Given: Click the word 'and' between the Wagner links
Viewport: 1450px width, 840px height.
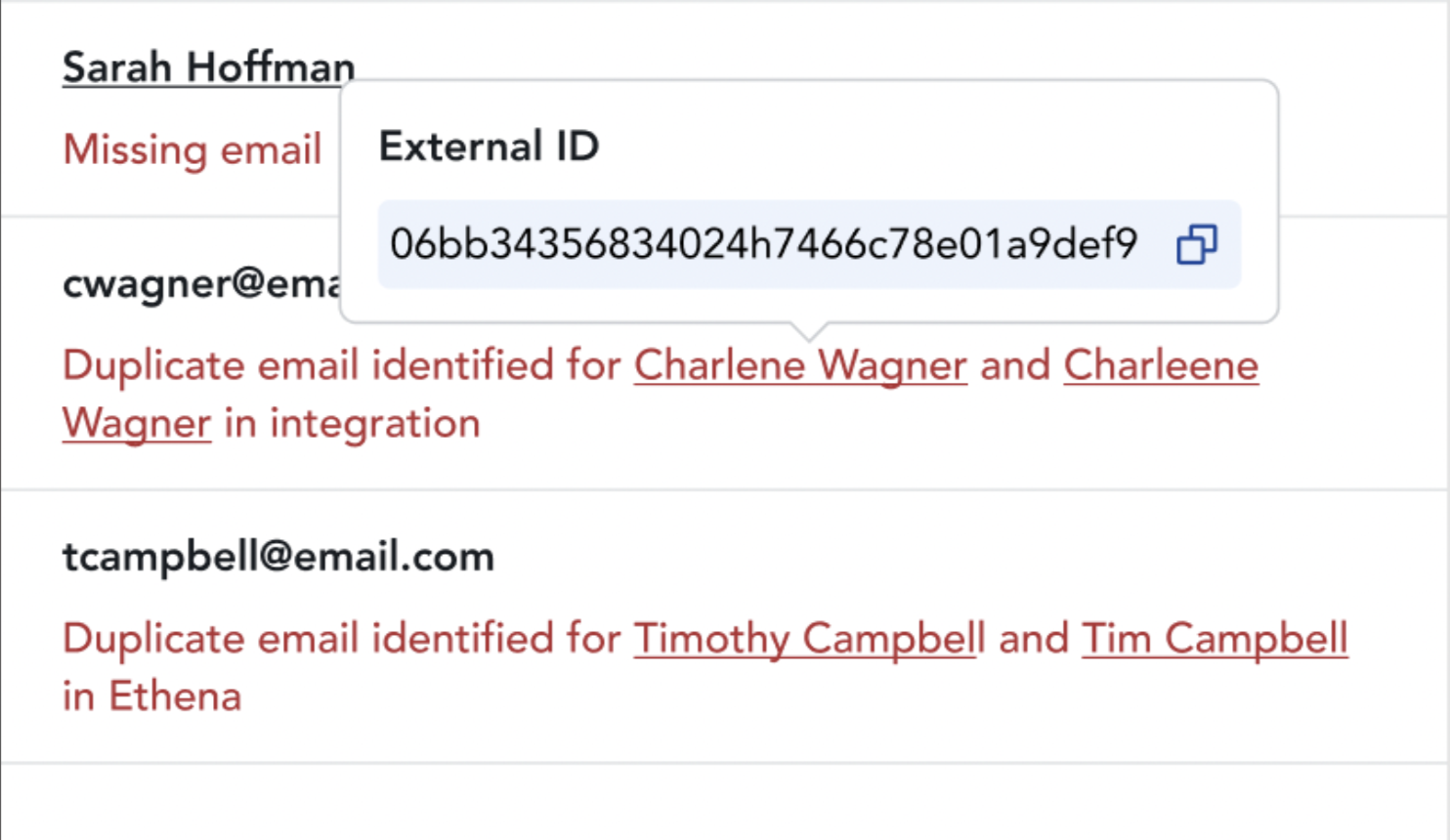Looking at the screenshot, I should click(x=1015, y=365).
